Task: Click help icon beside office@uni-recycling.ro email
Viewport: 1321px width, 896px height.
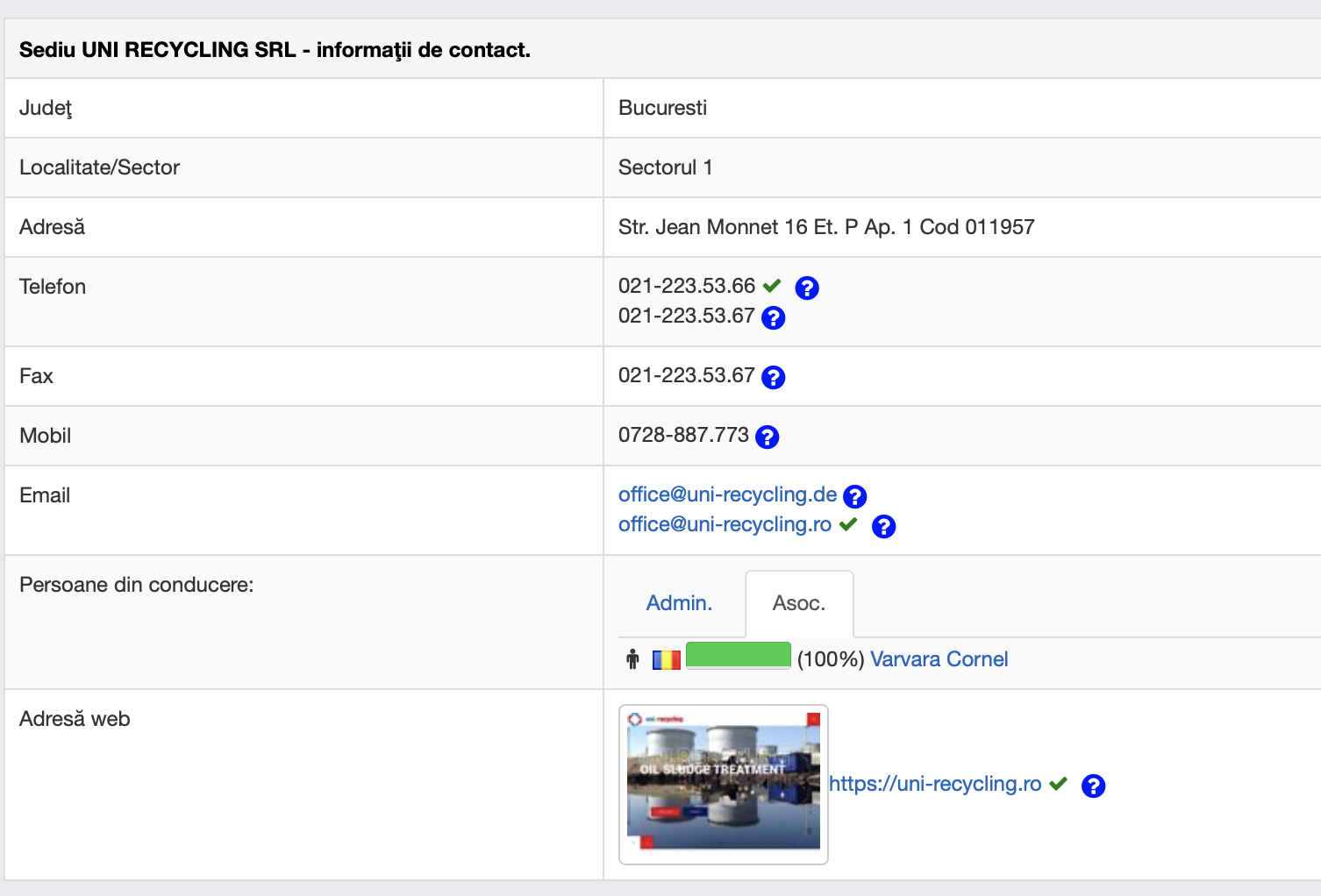Action: pos(883,526)
